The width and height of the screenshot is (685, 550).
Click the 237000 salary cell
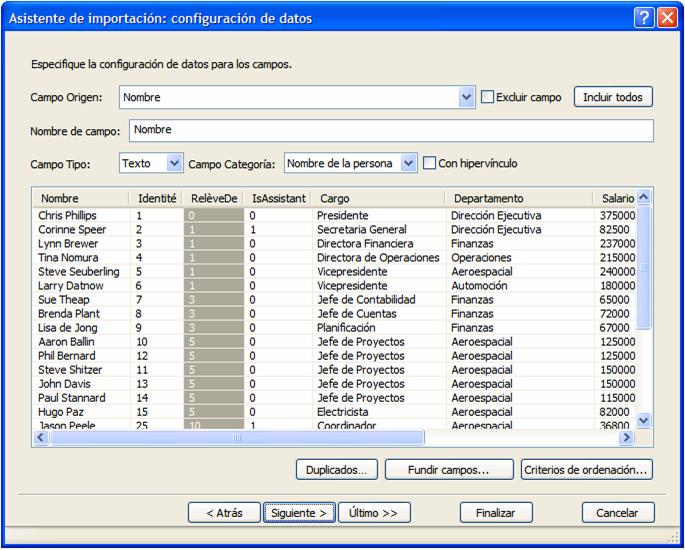618,243
